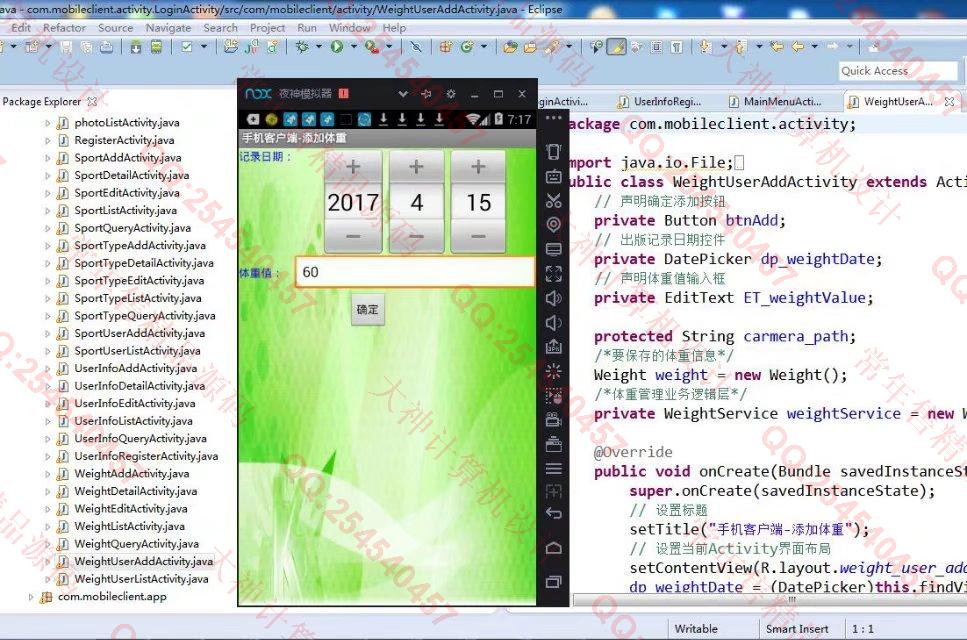The image size is (967, 640).
Task: Click the Print icon in Eclipse toolbar
Action: (x=107, y=47)
